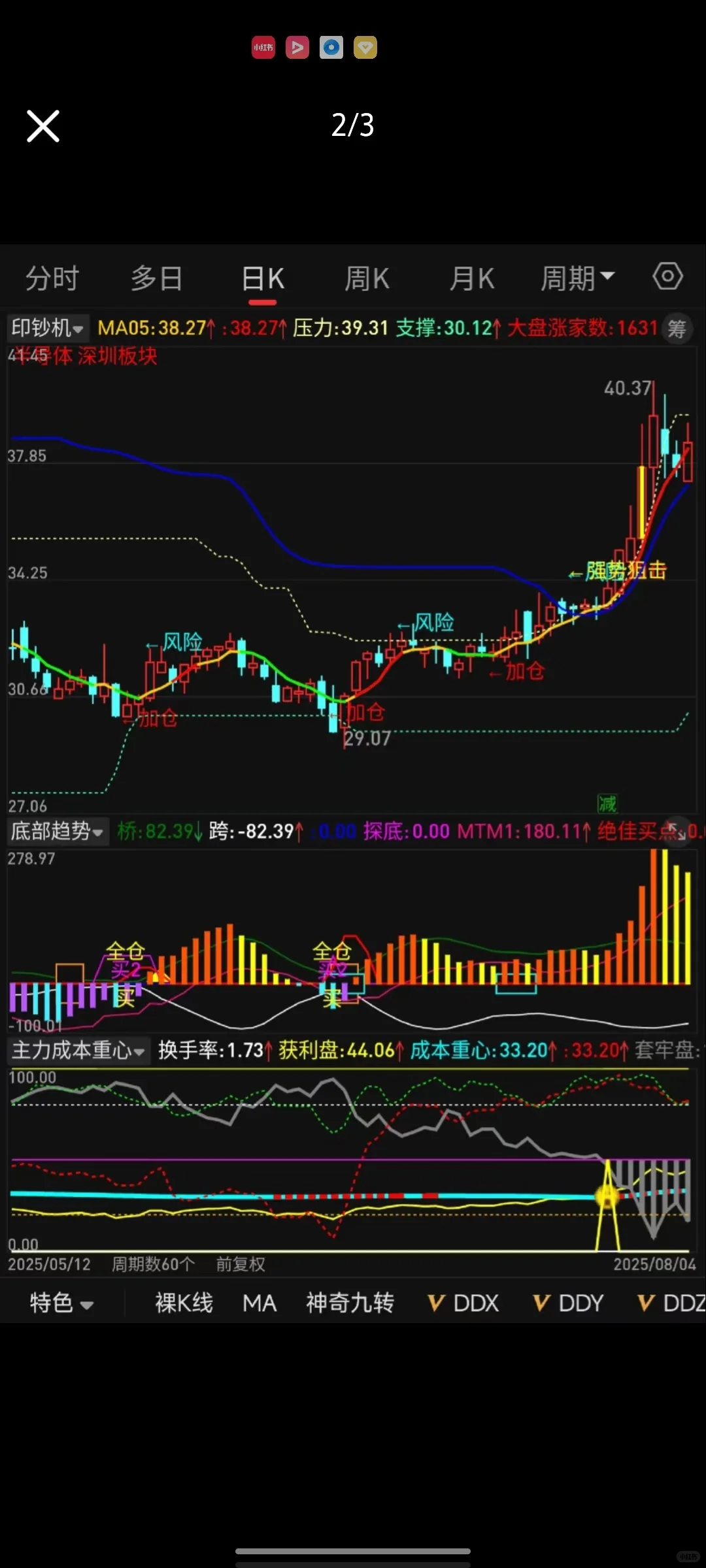
Task: Tap the 压力:39.31 value
Action: [341, 328]
